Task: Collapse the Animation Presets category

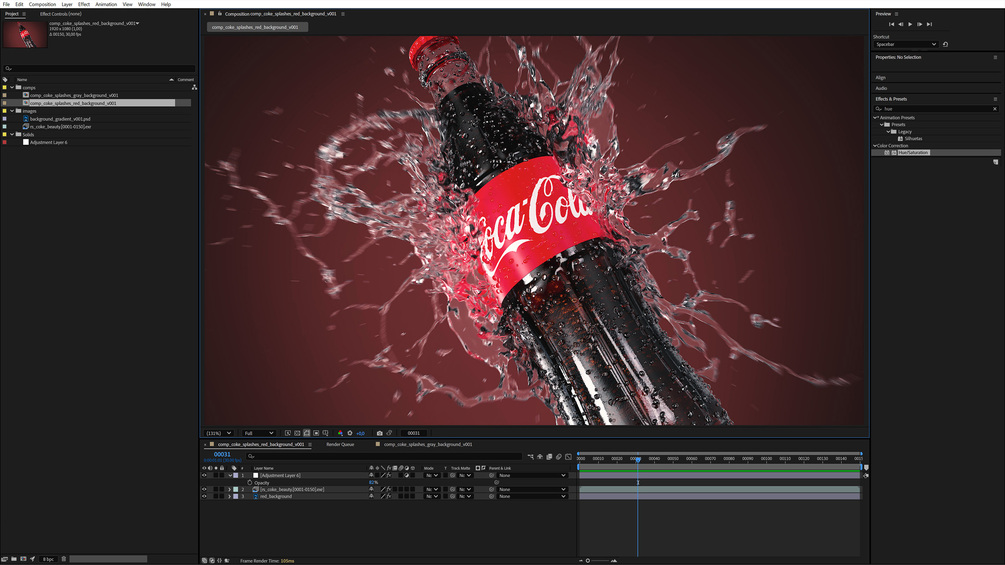Action: pyautogui.click(x=876, y=118)
